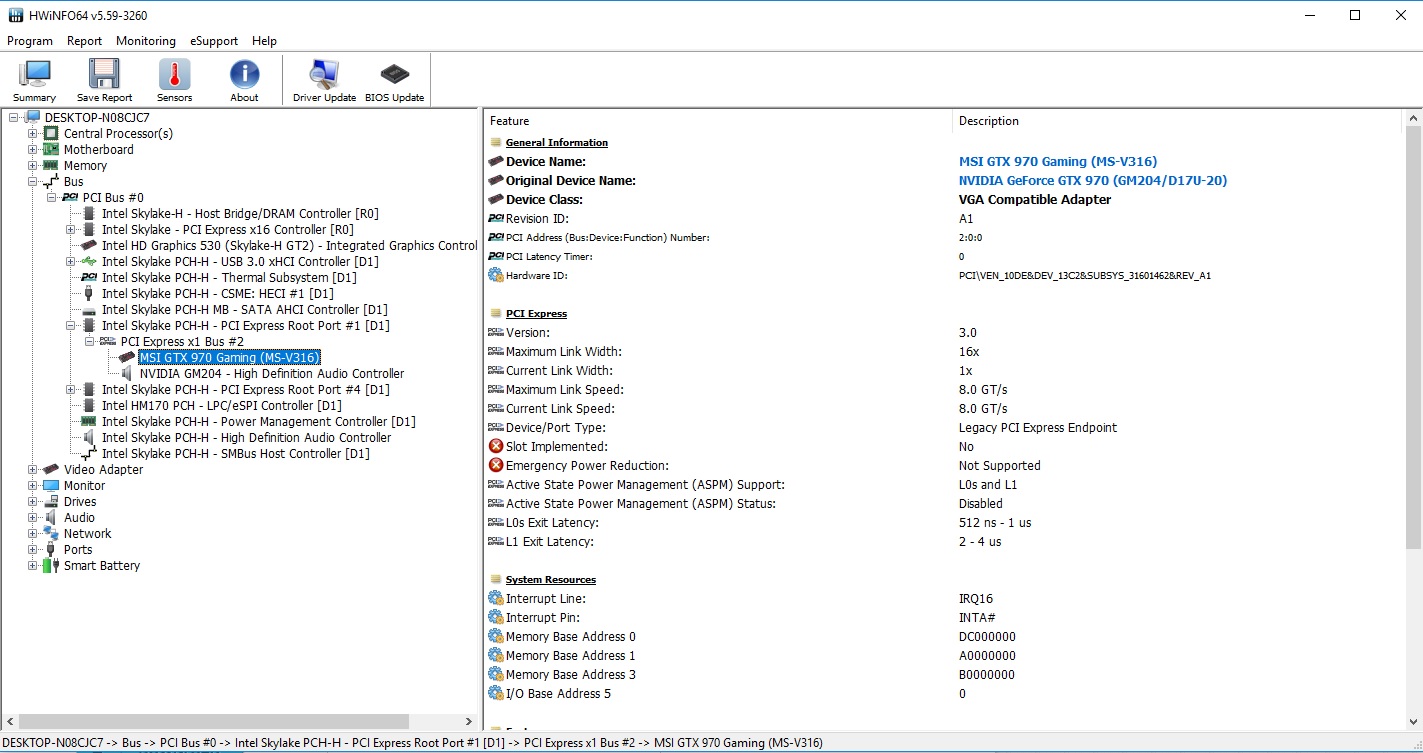This screenshot has height=753, width=1423.
Task: Click the status bar device path
Action: 412,743
